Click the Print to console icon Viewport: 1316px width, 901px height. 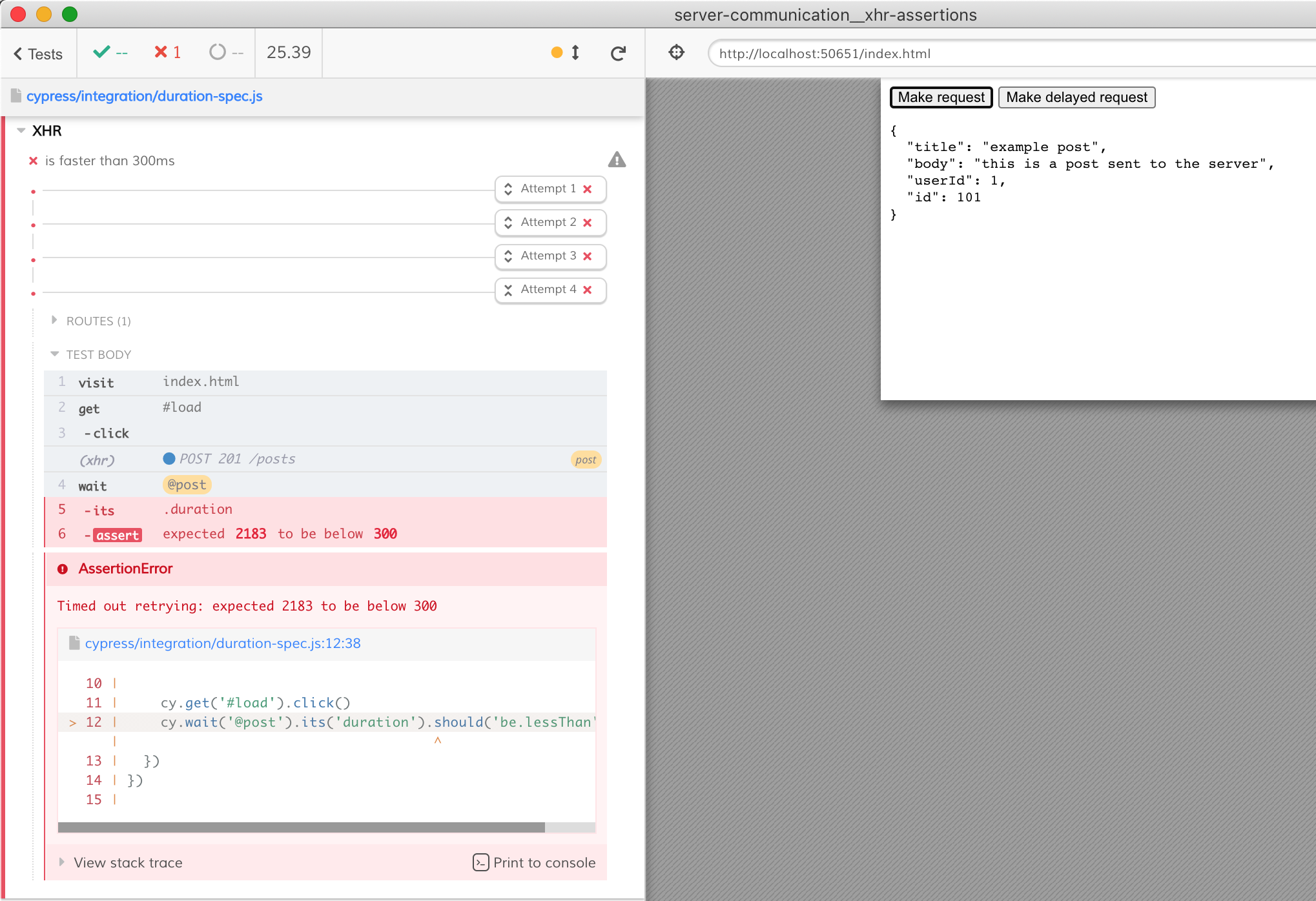pyautogui.click(x=480, y=862)
